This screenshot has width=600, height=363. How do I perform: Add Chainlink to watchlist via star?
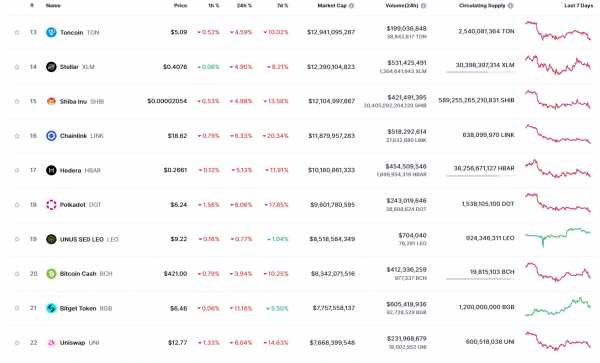point(17,136)
